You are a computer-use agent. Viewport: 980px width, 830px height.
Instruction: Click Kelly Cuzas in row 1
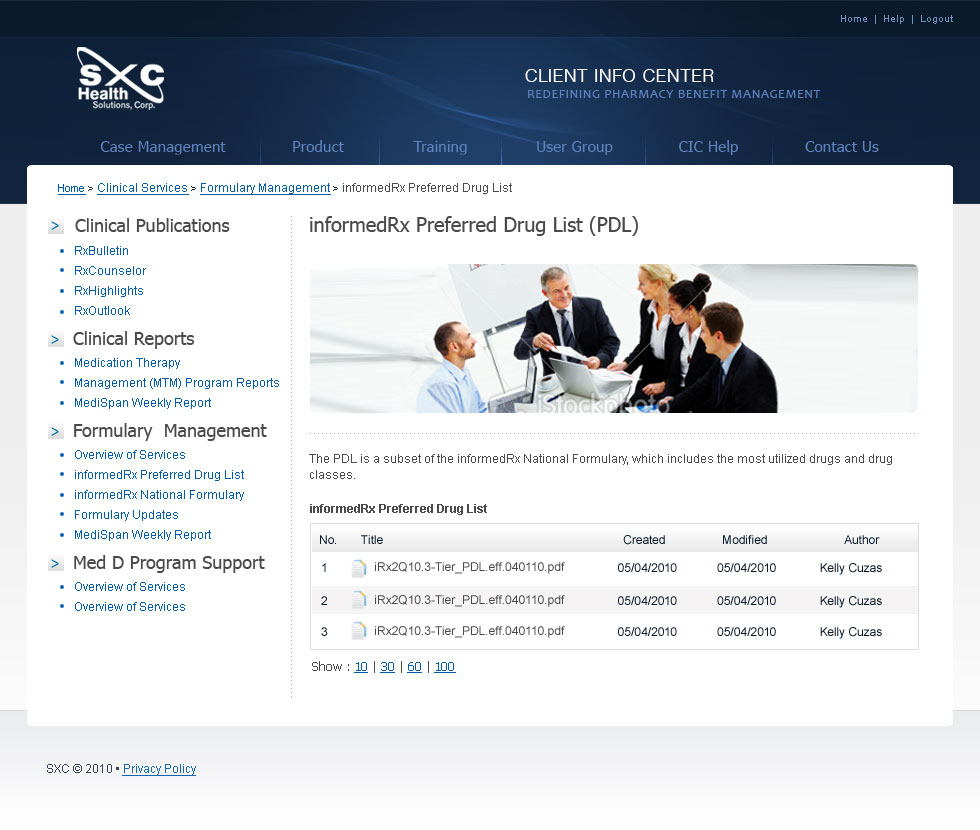tap(851, 568)
